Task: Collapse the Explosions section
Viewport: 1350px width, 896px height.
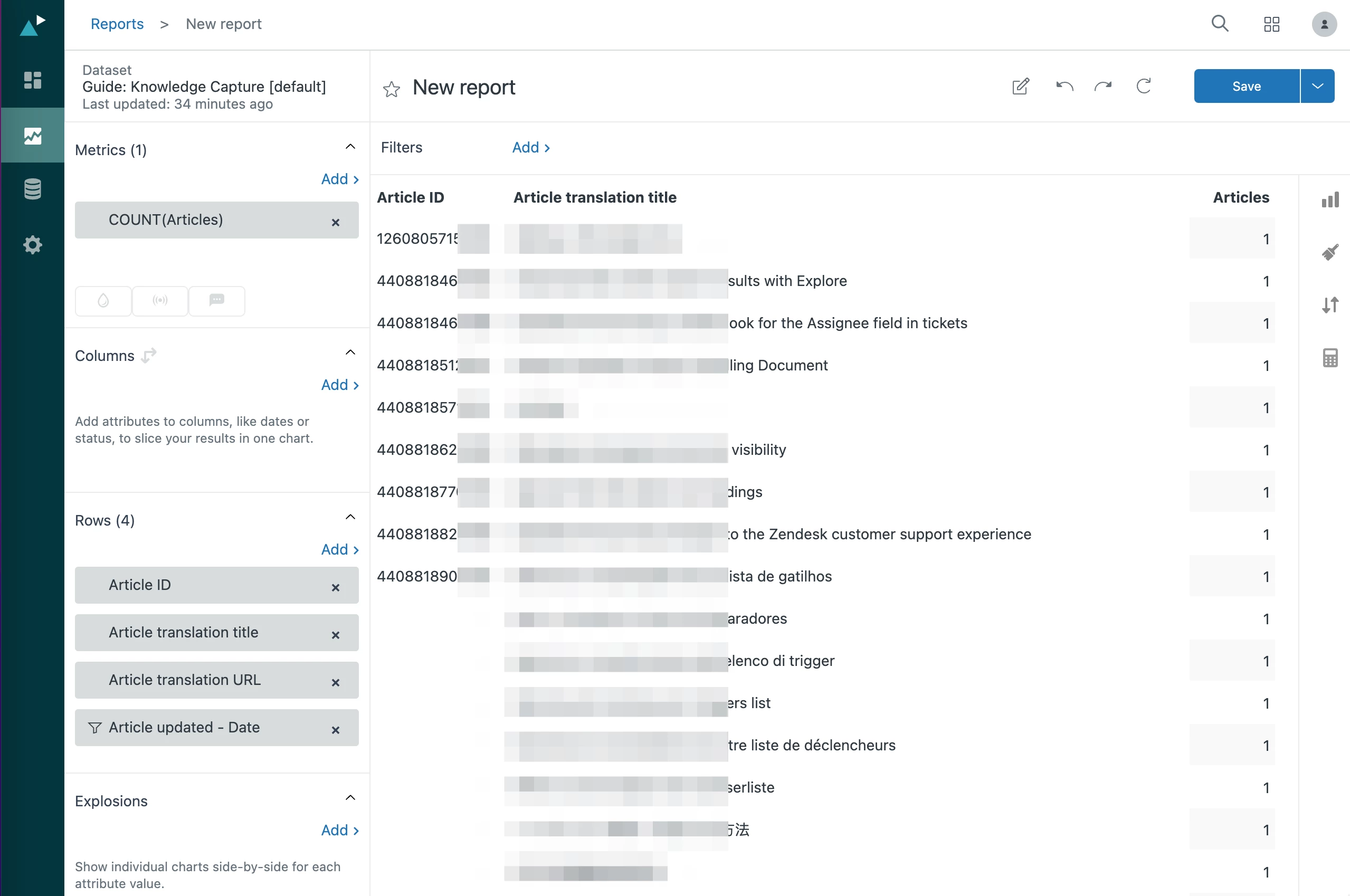Action: pos(350,798)
